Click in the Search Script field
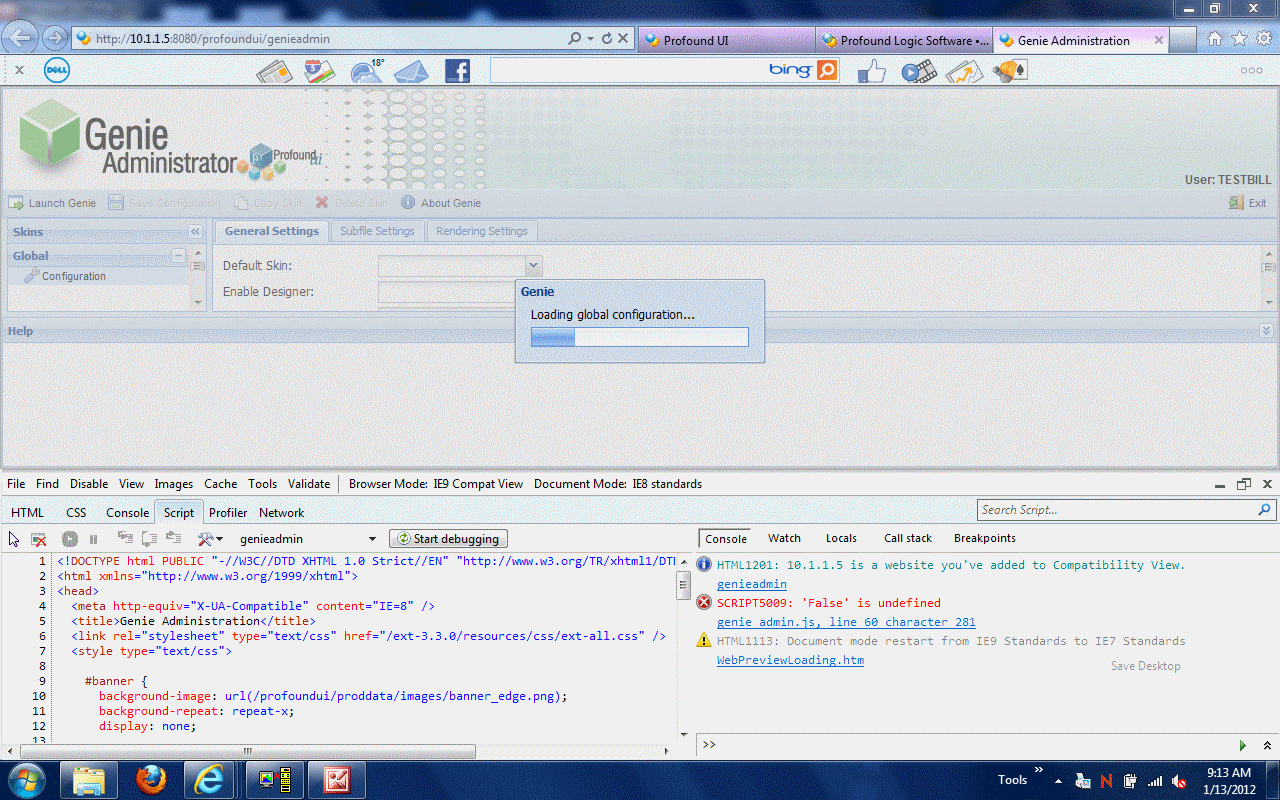The image size is (1280, 800). tap(1118, 510)
